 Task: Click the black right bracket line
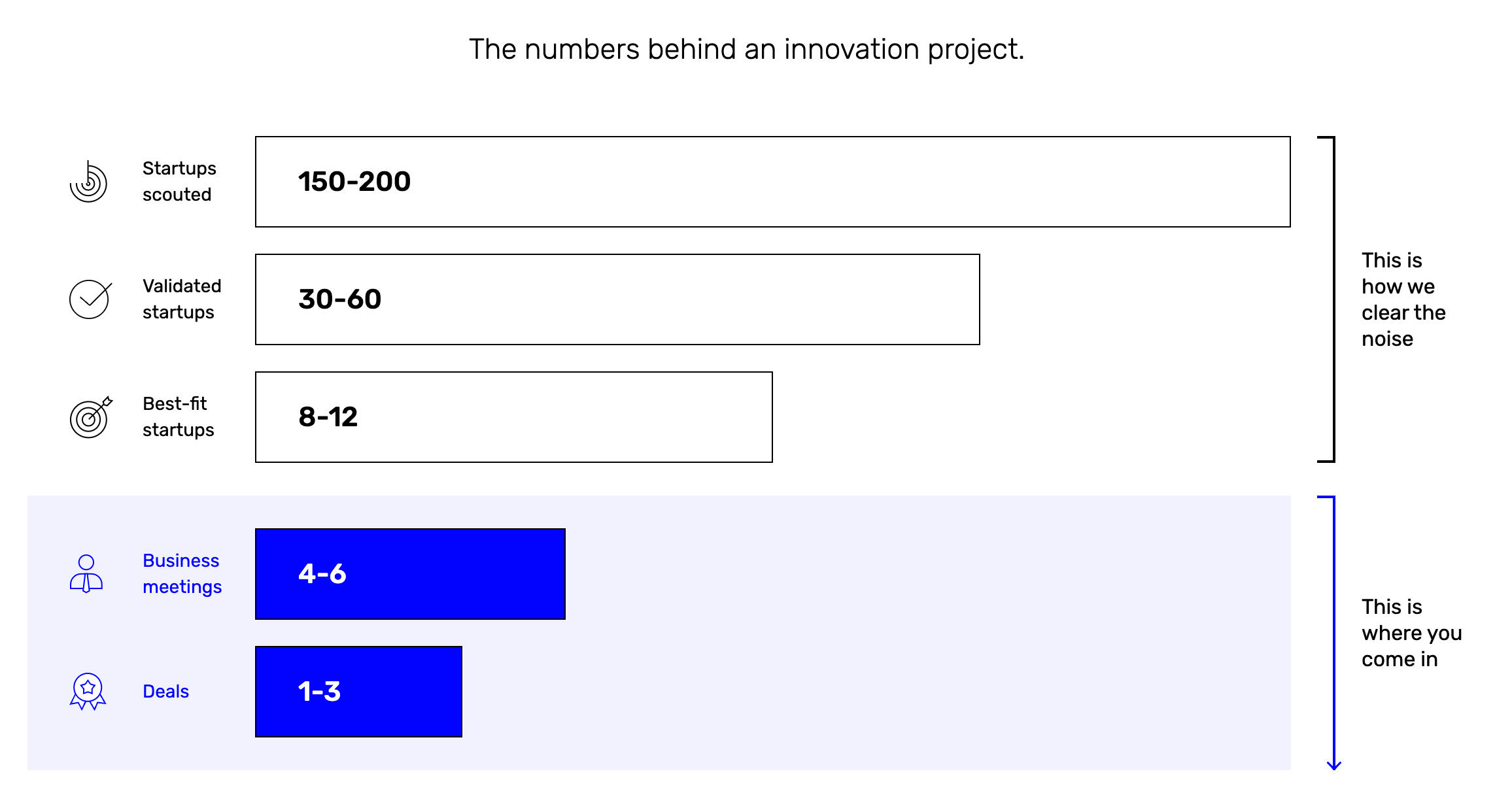click(1333, 299)
